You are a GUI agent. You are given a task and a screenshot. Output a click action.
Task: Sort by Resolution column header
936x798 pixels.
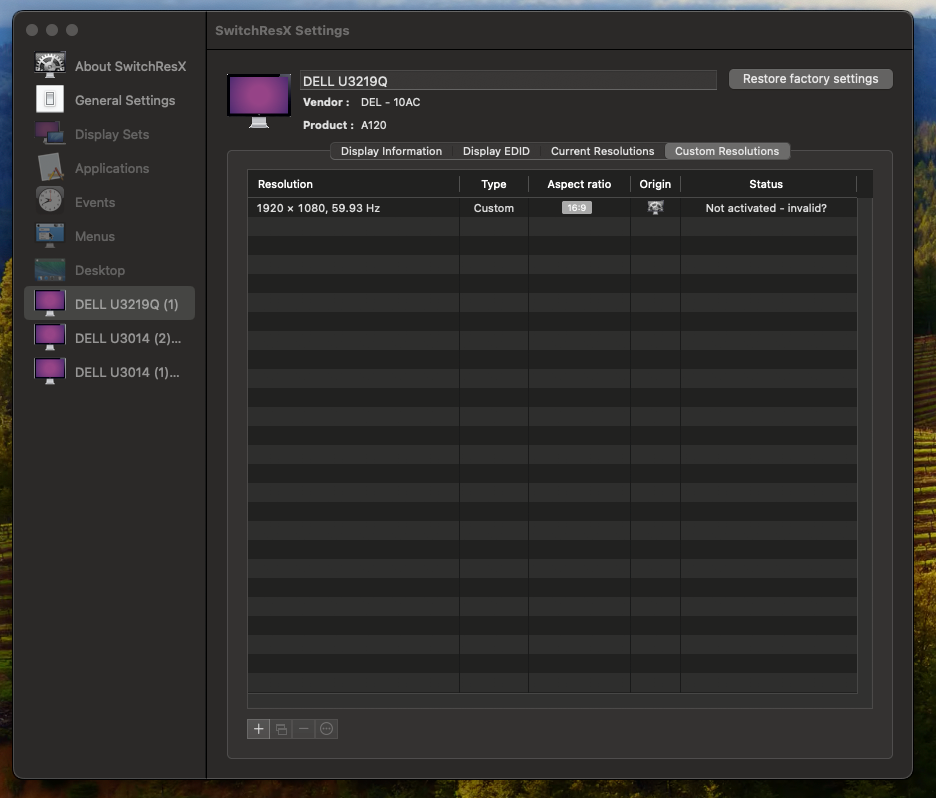[353, 184]
